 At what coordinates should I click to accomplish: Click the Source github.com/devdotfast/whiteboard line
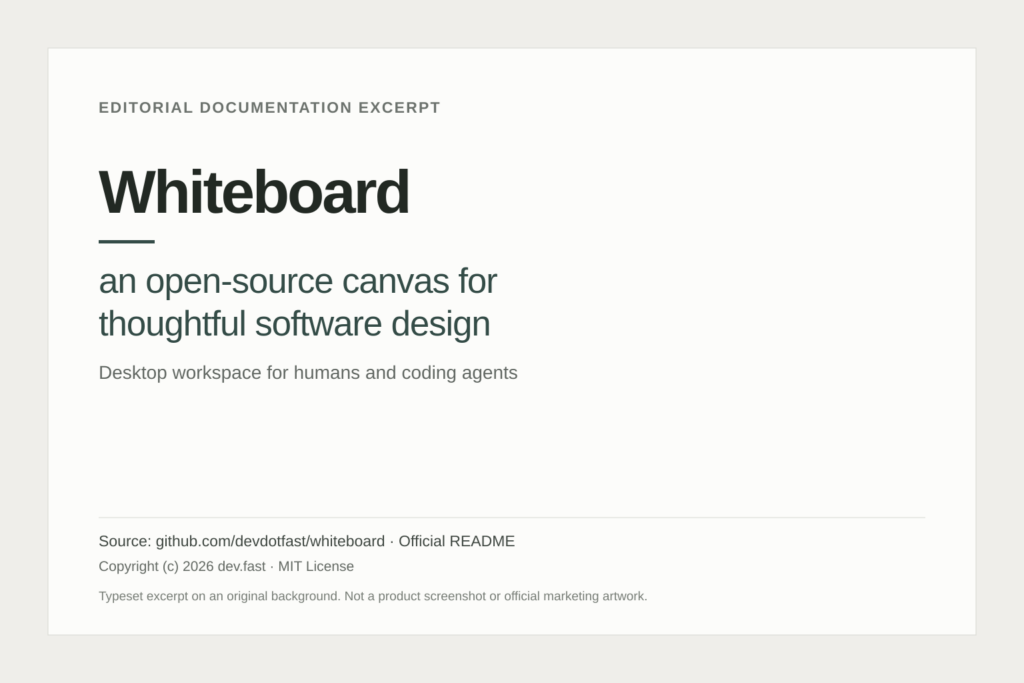pyautogui.click(x=307, y=541)
